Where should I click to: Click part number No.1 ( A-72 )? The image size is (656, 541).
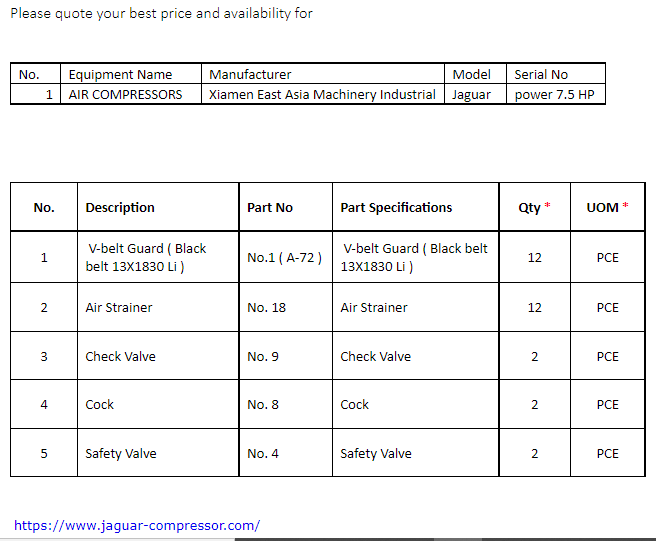[286, 257]
